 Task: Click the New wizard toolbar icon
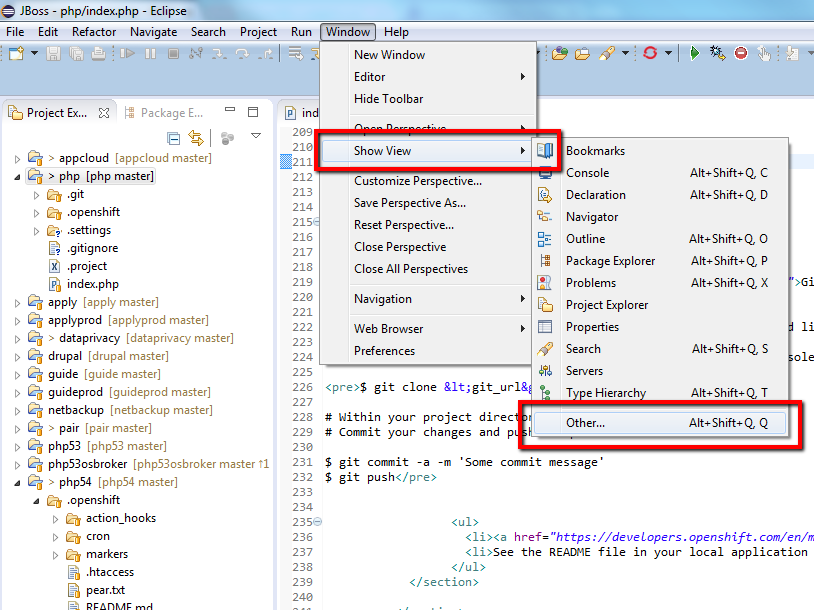point(15,53)
